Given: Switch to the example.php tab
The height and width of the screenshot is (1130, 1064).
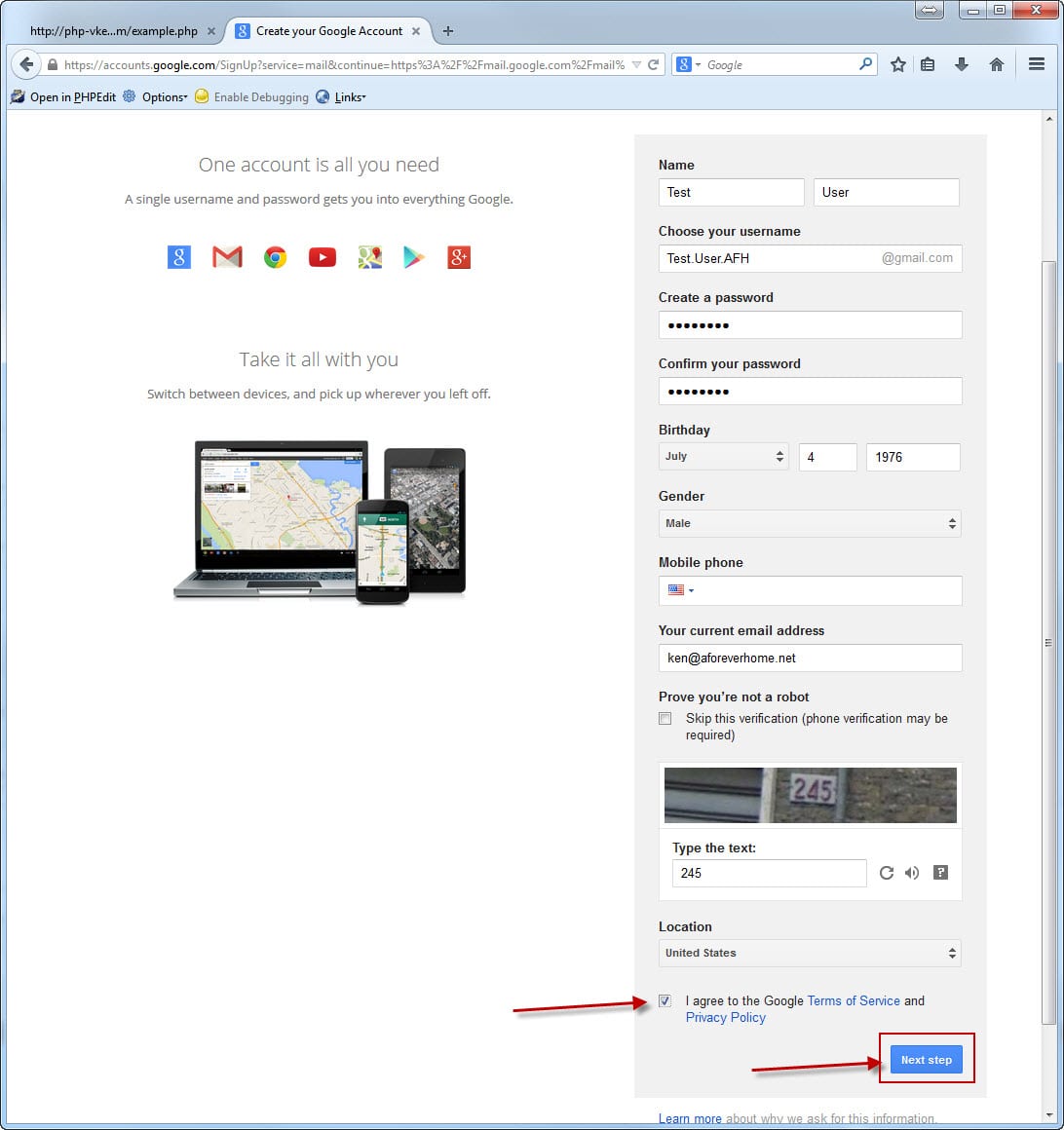Looking at the screenshot, I should click(113, 31).
